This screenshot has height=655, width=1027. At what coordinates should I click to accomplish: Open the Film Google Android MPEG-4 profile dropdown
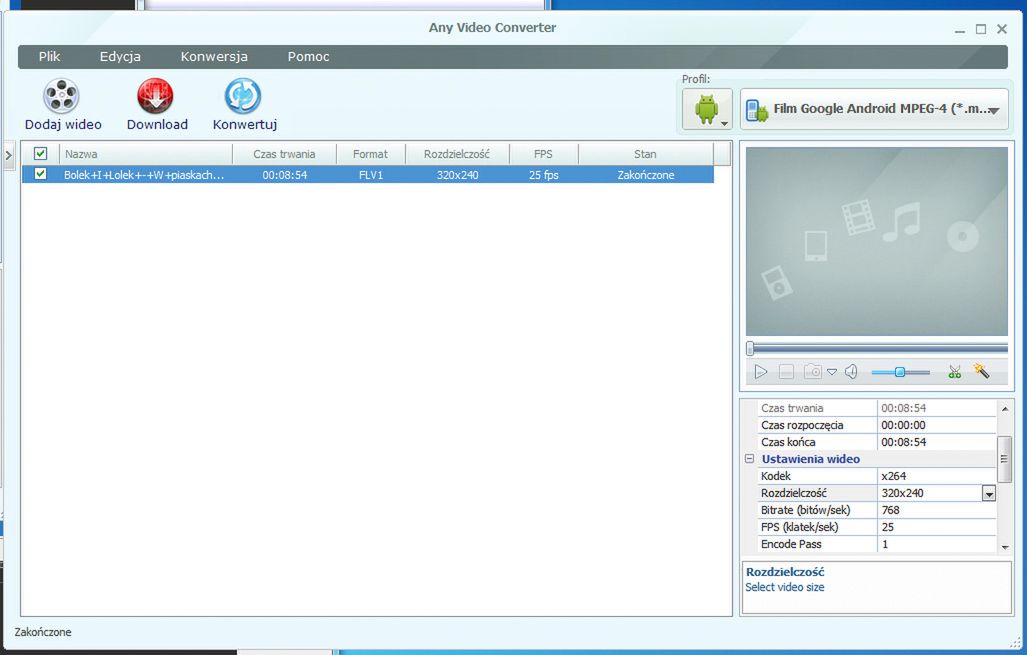874,109
